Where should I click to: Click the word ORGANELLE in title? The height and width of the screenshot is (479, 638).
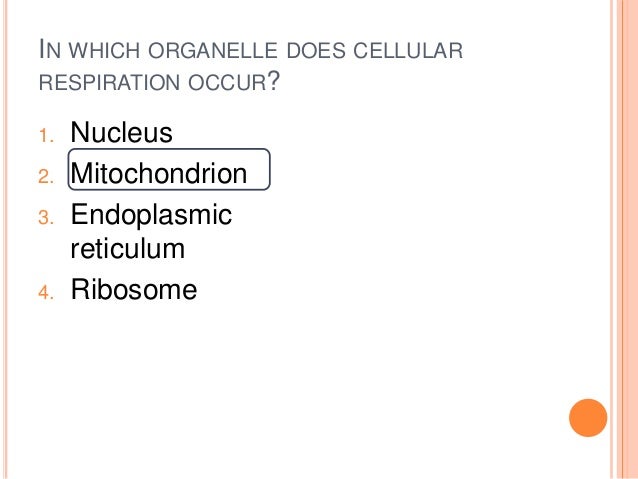tap(213, 50)
